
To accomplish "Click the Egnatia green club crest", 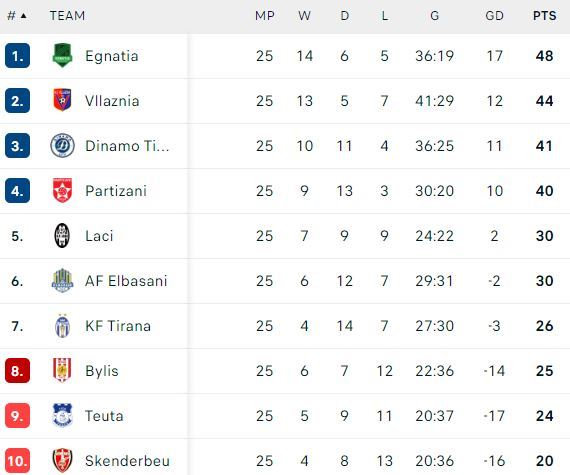I will pyautogui.click(x=62, y=56).
